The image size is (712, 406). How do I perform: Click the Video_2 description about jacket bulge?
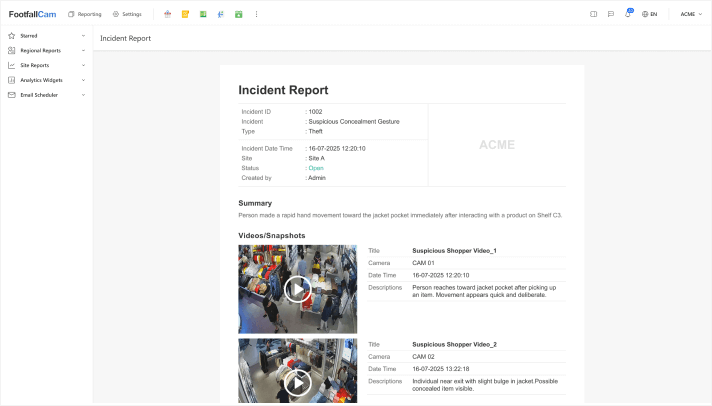(x=485, y=385)
